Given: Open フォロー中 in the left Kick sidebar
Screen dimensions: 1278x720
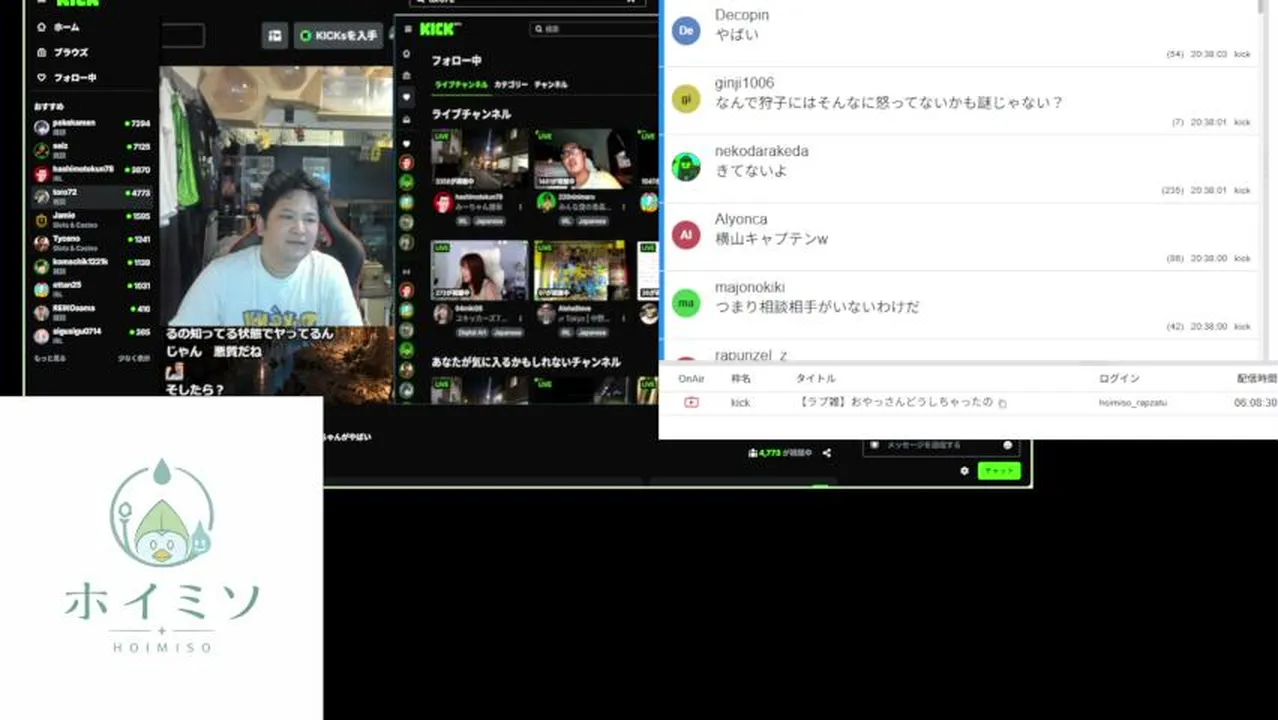Looking at the screenshot, I should pos(66,77).
